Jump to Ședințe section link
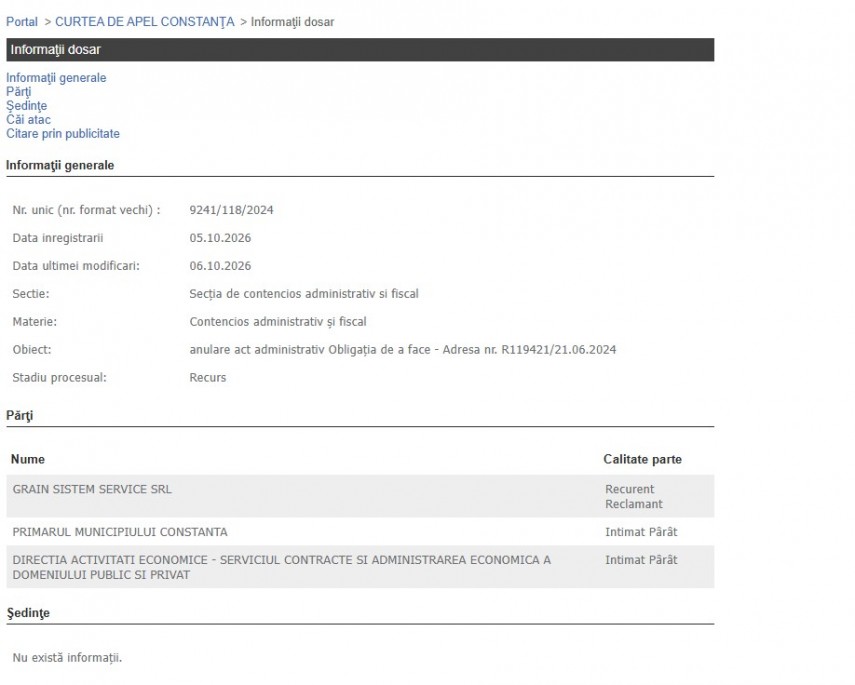This screenshot has height=685, width=855. 27,106
